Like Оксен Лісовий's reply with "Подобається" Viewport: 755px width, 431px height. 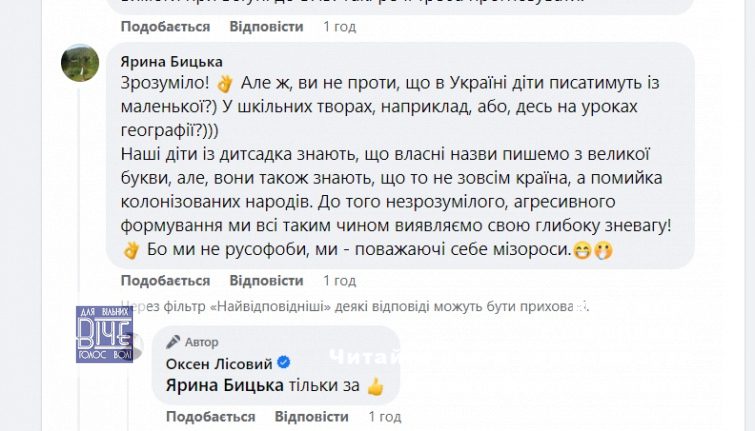(x=211, y=415)
